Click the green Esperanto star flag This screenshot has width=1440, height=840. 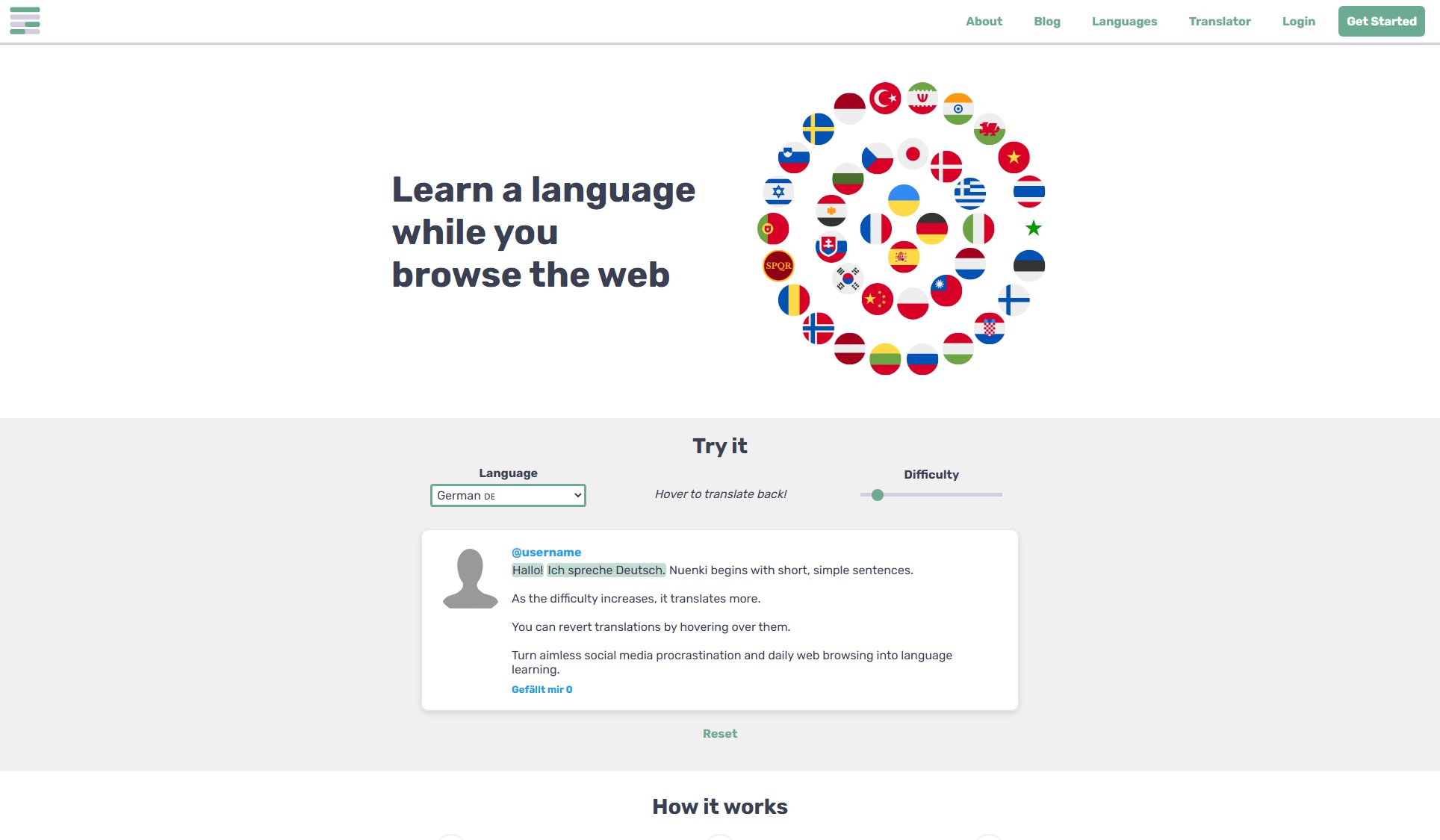tap(1033, 228)
